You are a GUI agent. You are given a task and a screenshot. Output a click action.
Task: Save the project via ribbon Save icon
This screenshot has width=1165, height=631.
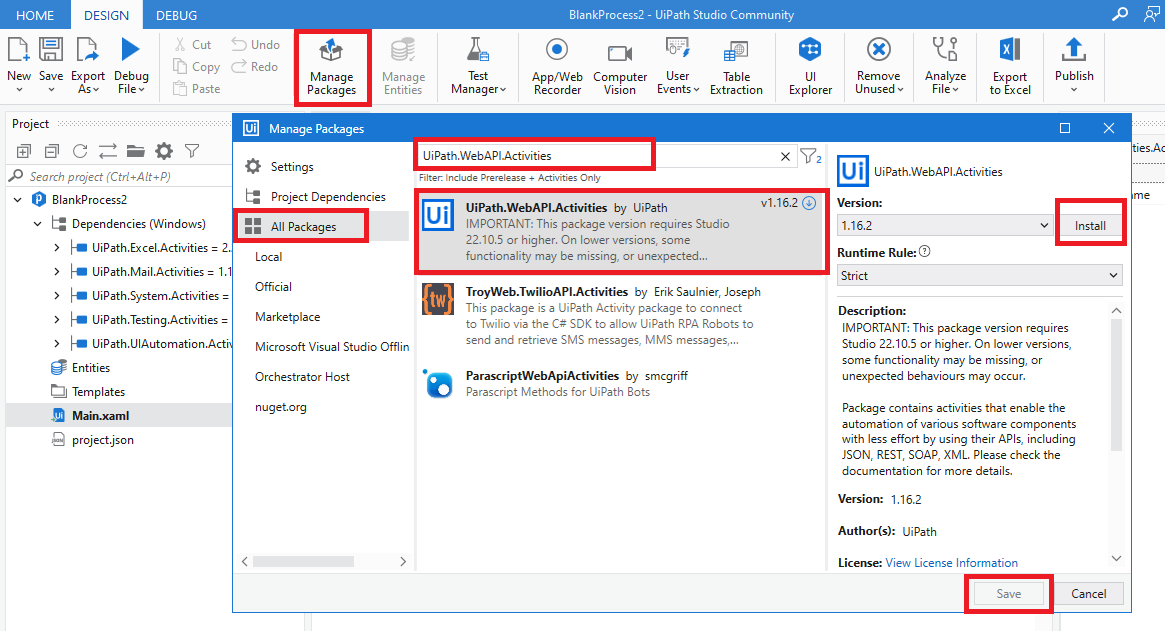point(51,51)
